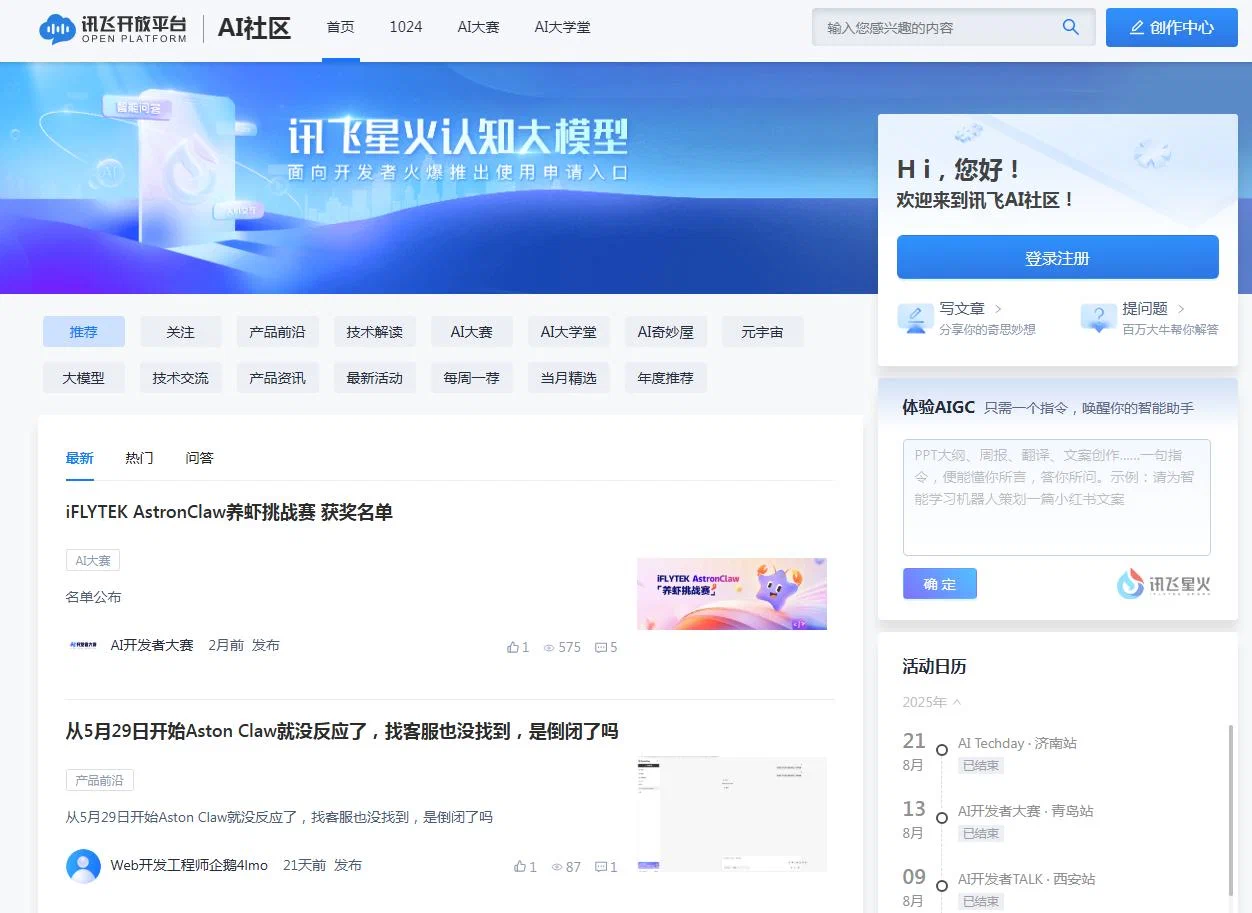Click timeline dot for AI Techday 济南站
The height and width of the screenshot is (913, 1252).
(x=941, y=750)
